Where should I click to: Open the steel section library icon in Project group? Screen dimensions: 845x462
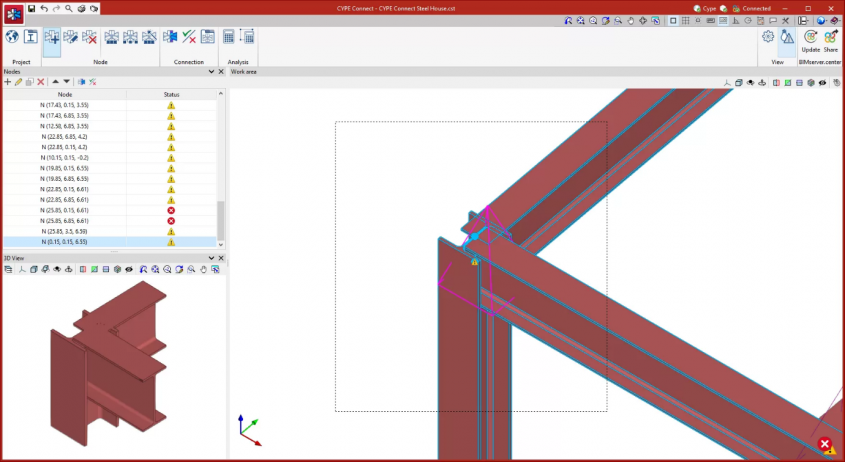tap(31, 37)
